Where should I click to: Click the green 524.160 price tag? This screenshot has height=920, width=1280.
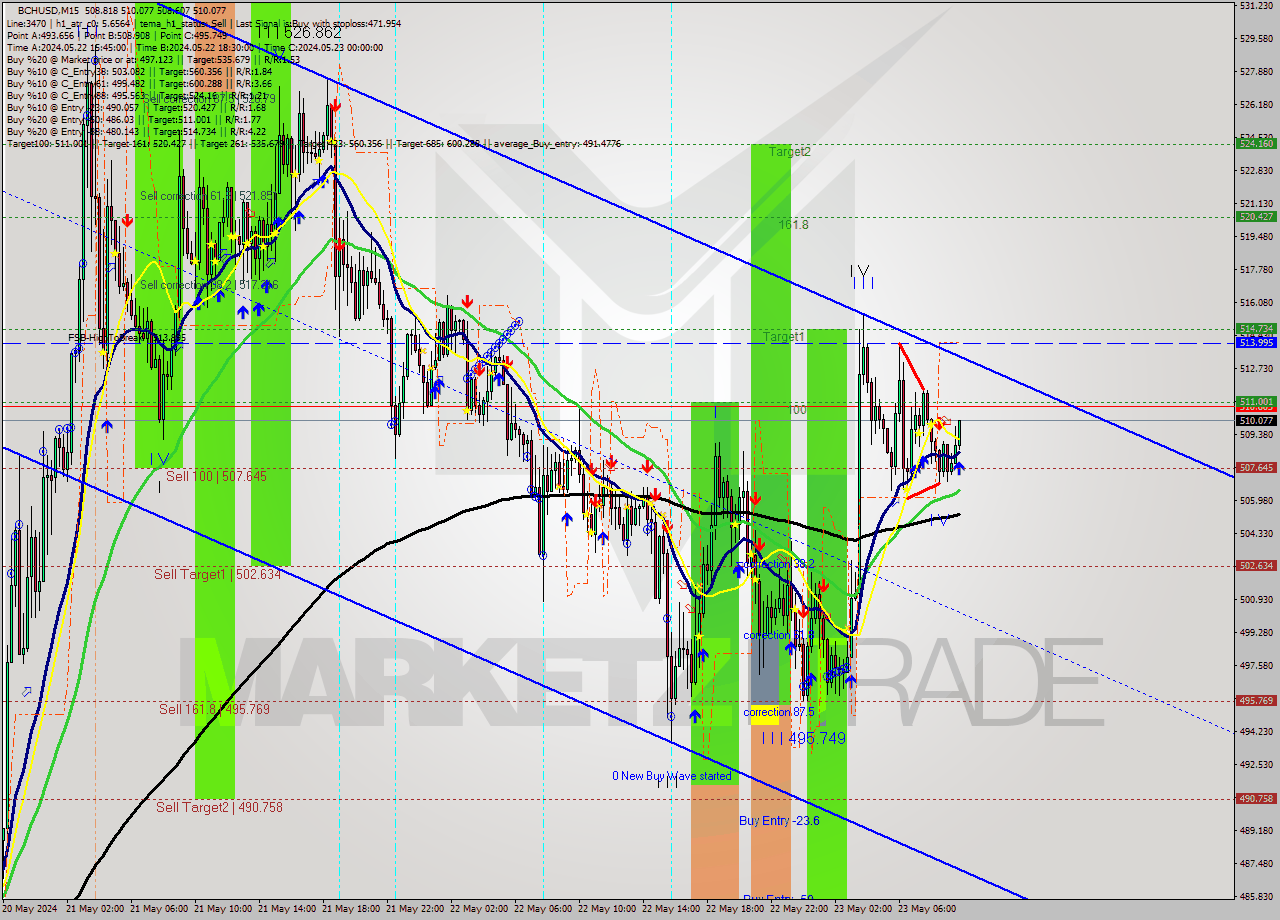tap(1255, 144)
